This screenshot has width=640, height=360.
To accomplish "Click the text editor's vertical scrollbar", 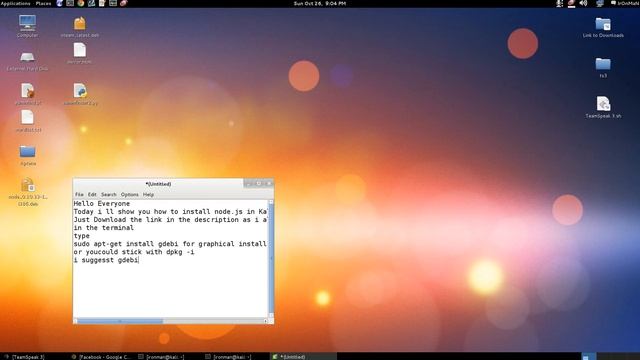I will (271, 259).
